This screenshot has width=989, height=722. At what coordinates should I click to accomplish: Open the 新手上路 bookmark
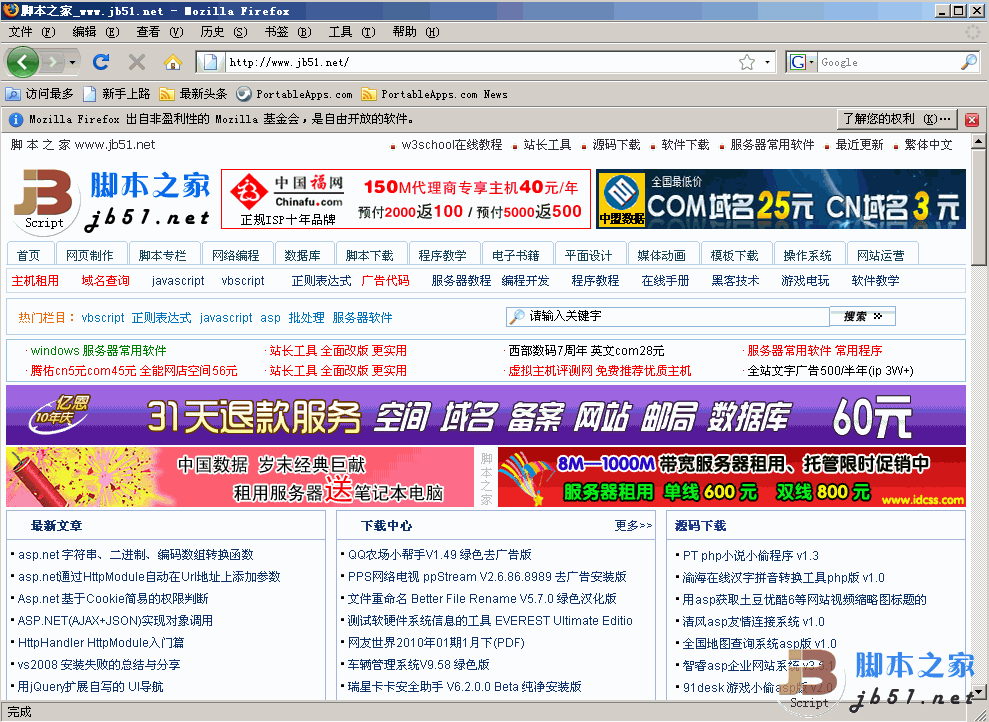[117, 94]
